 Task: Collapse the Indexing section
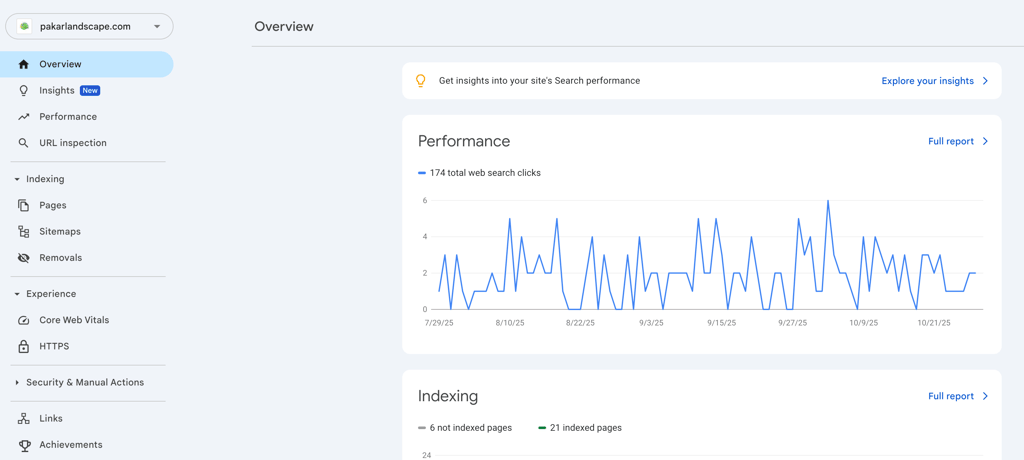coord(17,179)
